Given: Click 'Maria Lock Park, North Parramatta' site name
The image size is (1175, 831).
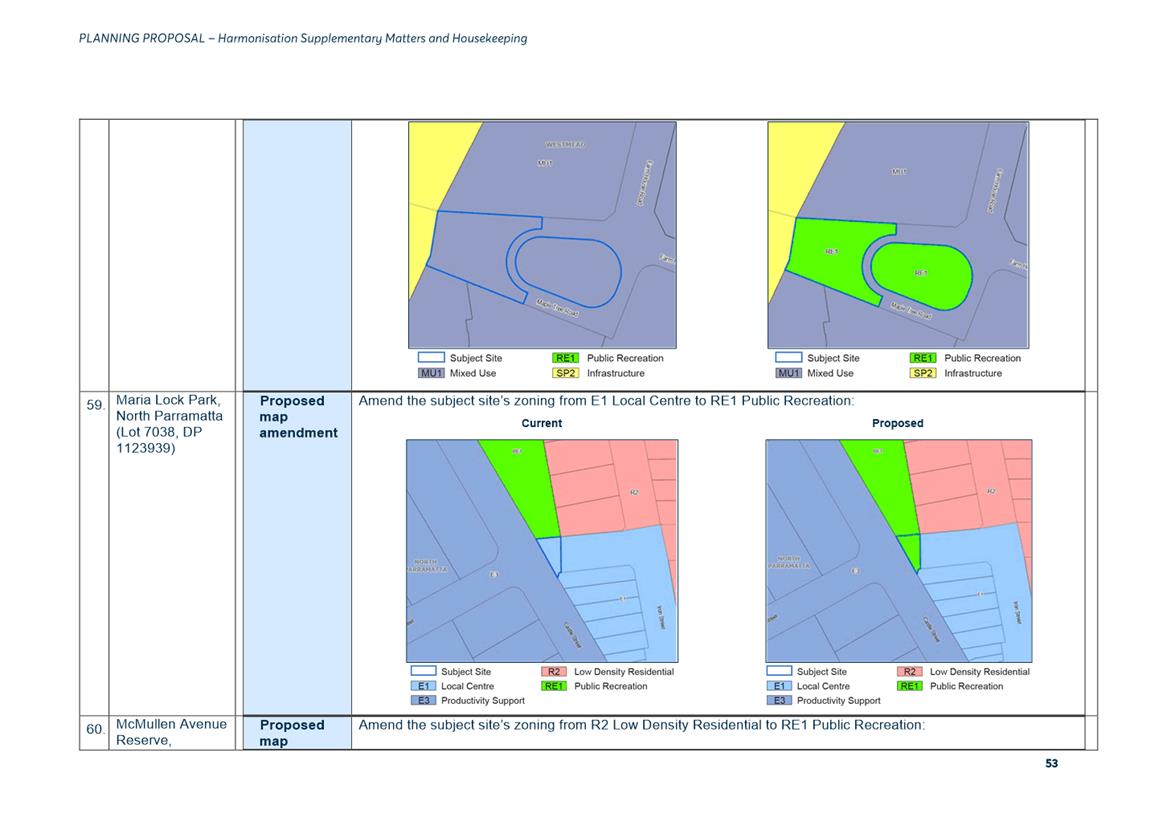Looking at the screenshot, I should [x=169, y=408].
